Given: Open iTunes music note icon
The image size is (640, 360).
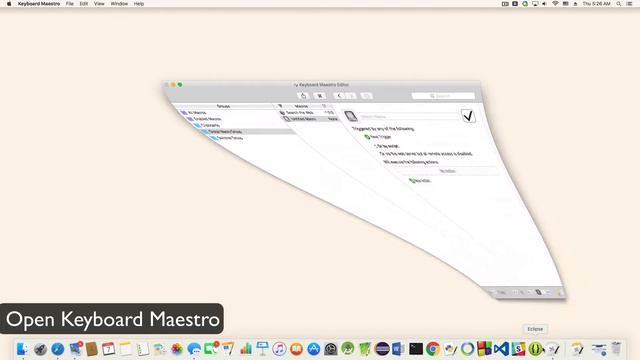Looking at the screenshot, I should point(280,349).
